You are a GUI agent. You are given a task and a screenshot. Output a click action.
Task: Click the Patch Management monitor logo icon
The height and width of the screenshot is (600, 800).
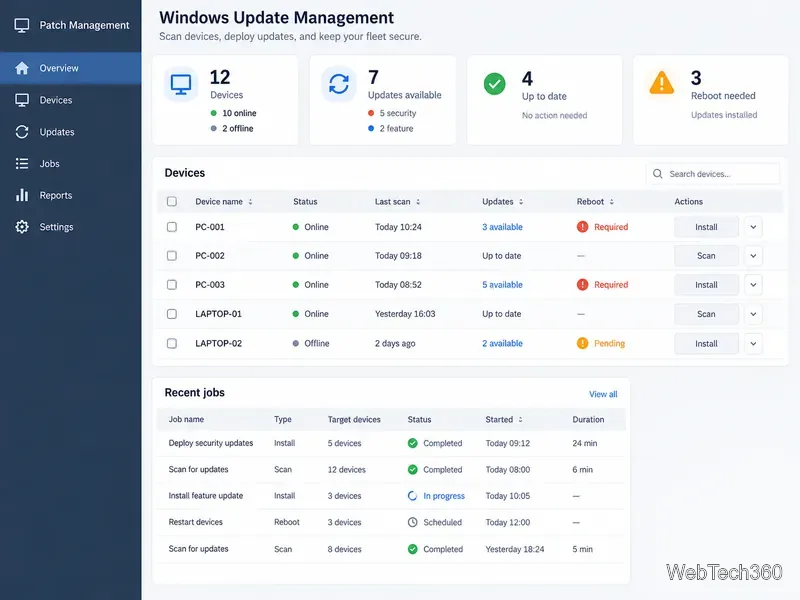[x=21, y=25]
